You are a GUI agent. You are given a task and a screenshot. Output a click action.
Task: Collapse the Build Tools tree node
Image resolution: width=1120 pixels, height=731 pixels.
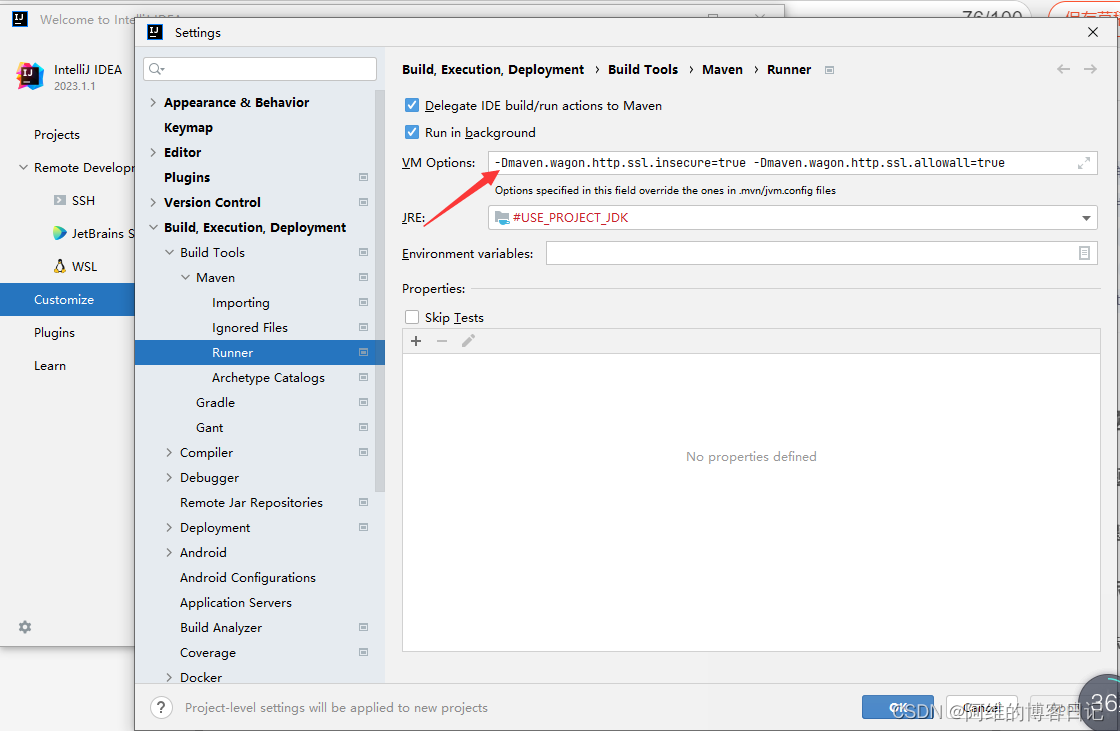[x=169, y=252]
